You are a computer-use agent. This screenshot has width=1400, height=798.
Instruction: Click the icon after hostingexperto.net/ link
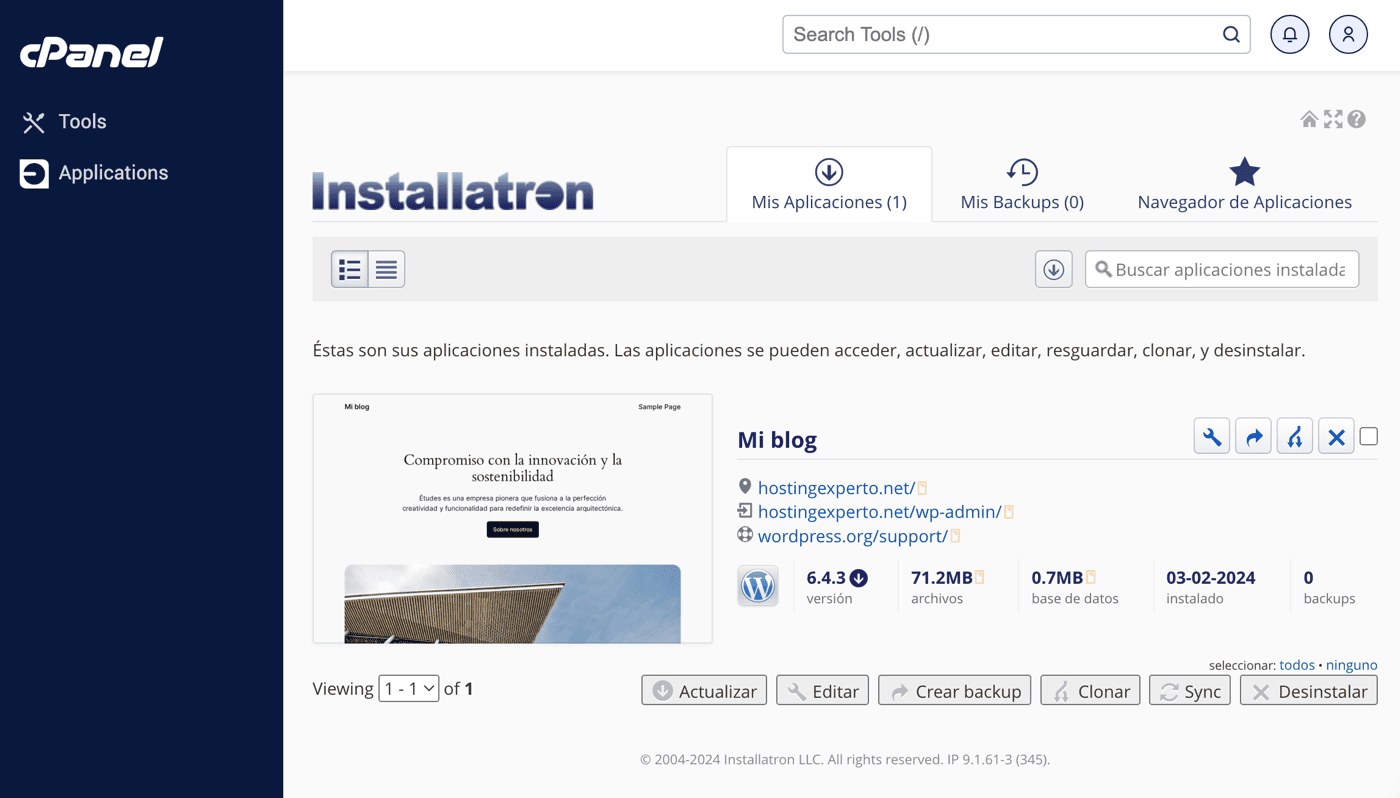tap(922, 488)
